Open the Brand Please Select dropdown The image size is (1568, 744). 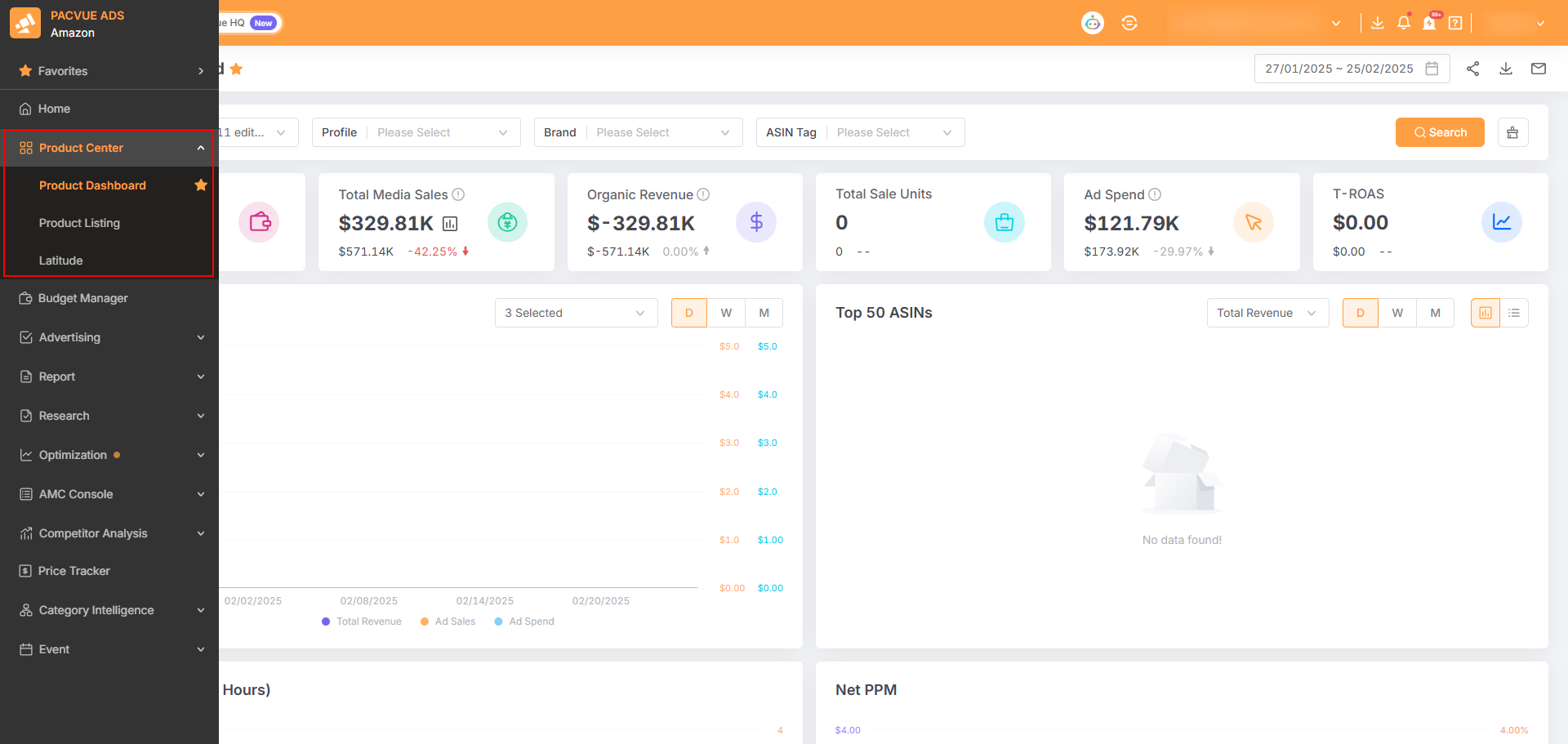click(661, 131)
